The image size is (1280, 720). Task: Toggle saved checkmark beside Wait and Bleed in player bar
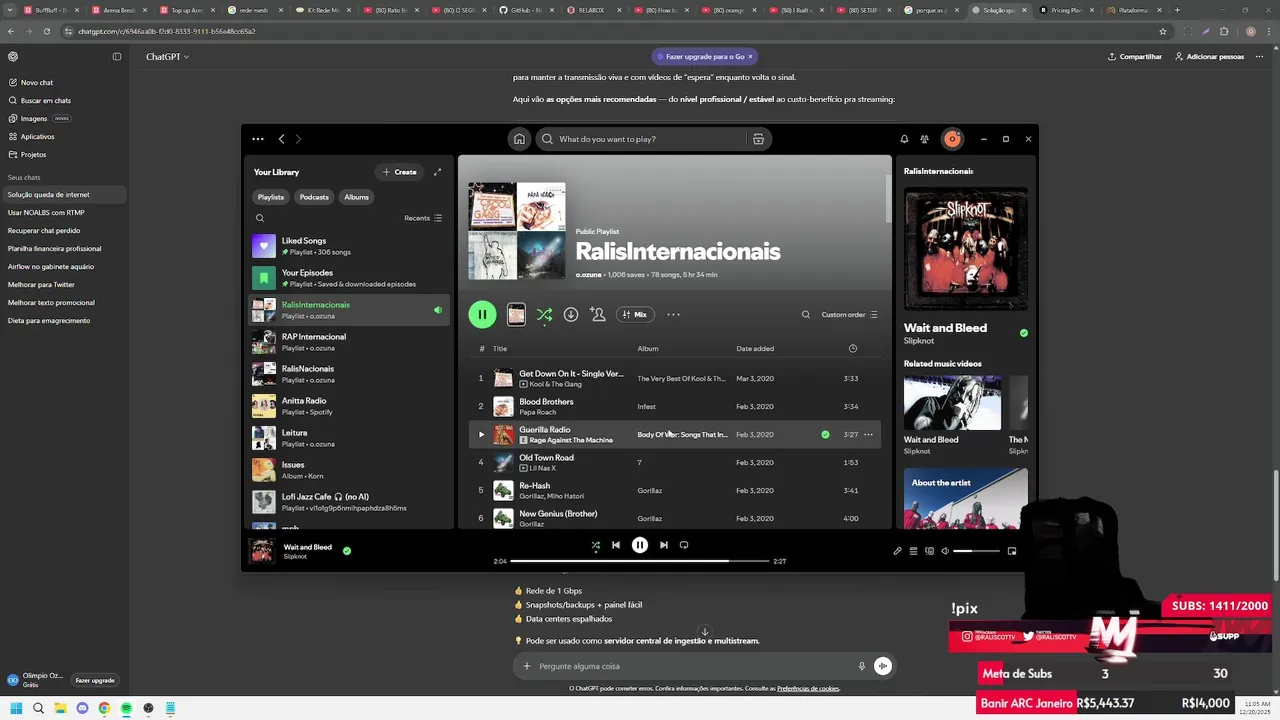347,550
